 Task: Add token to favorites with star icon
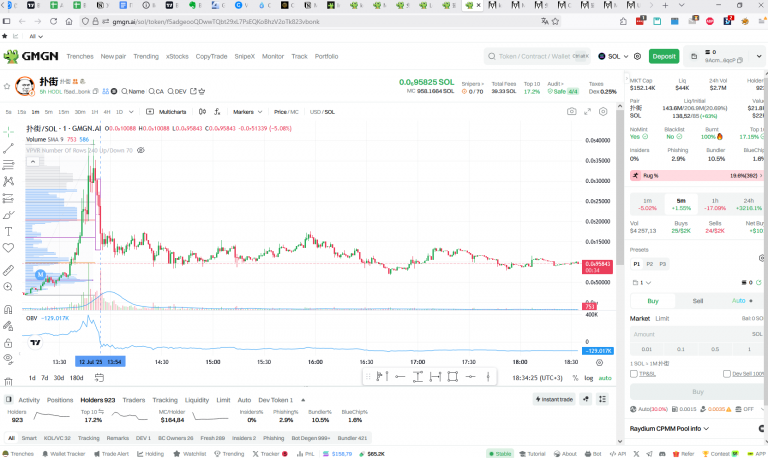coord(7,86)
